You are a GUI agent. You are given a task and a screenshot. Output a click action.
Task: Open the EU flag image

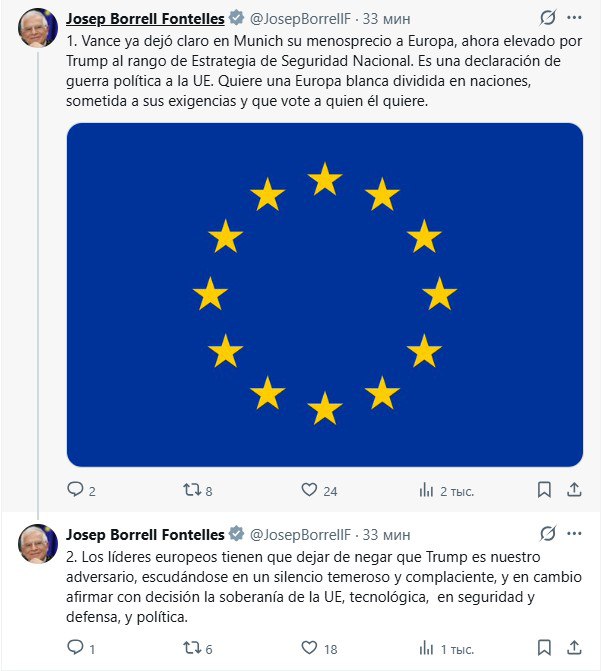point(324,295)
